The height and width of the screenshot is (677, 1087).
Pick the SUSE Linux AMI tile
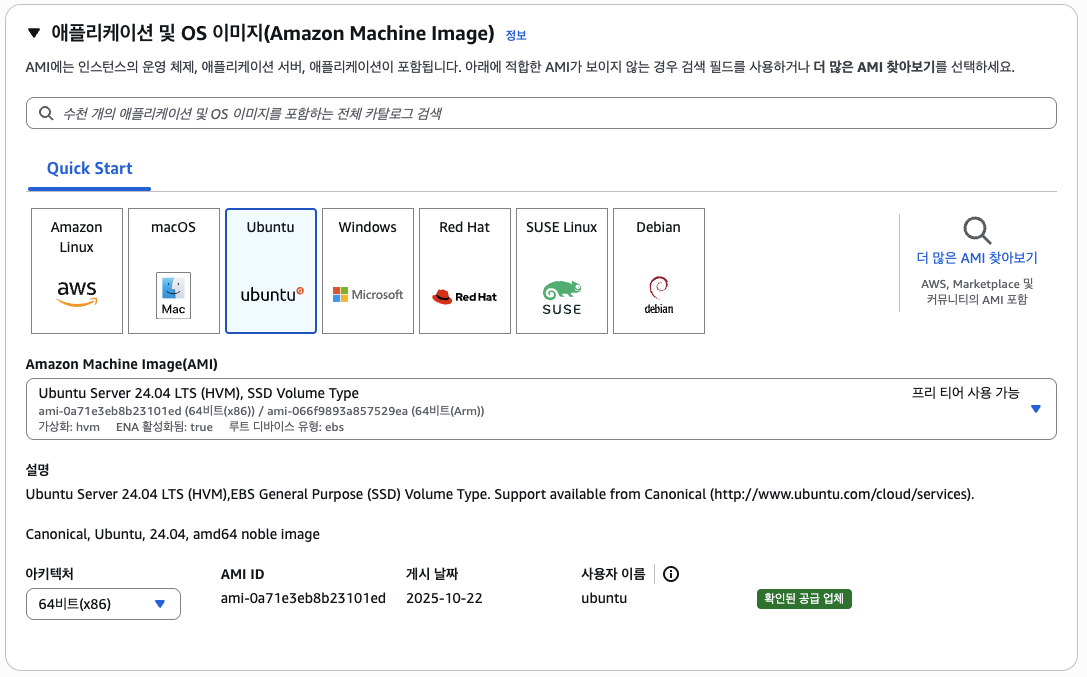(562, 271)
